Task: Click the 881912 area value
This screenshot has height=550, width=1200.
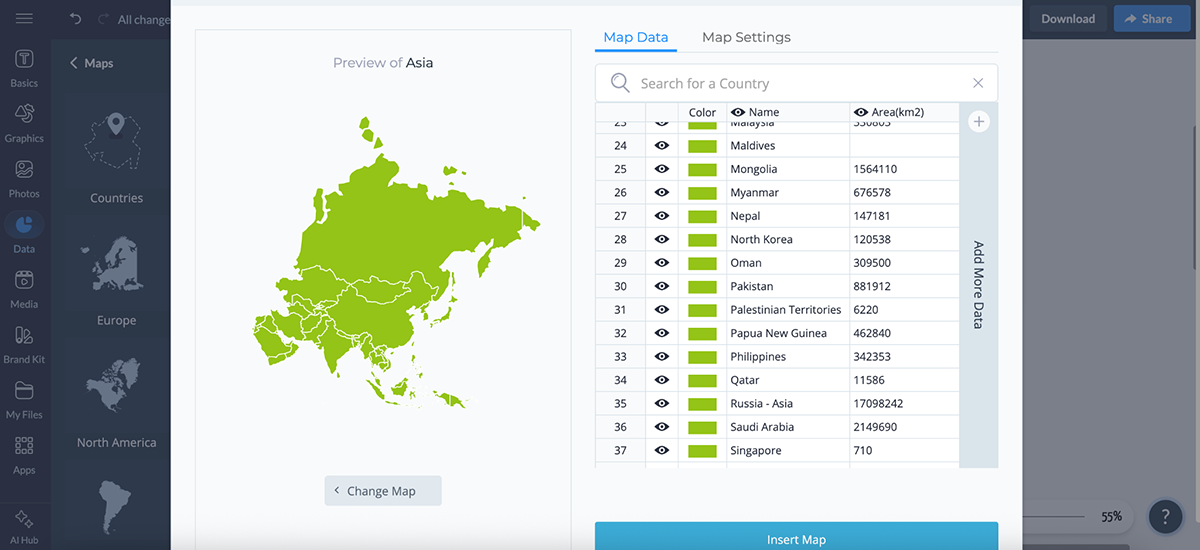Action: point(872,286)
